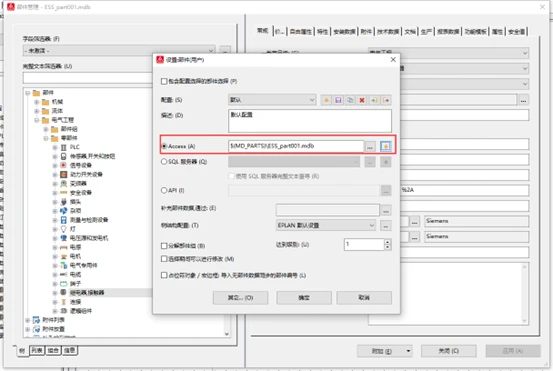
Task: Click the Access database path input field
Action: click(x=296, y=146)
